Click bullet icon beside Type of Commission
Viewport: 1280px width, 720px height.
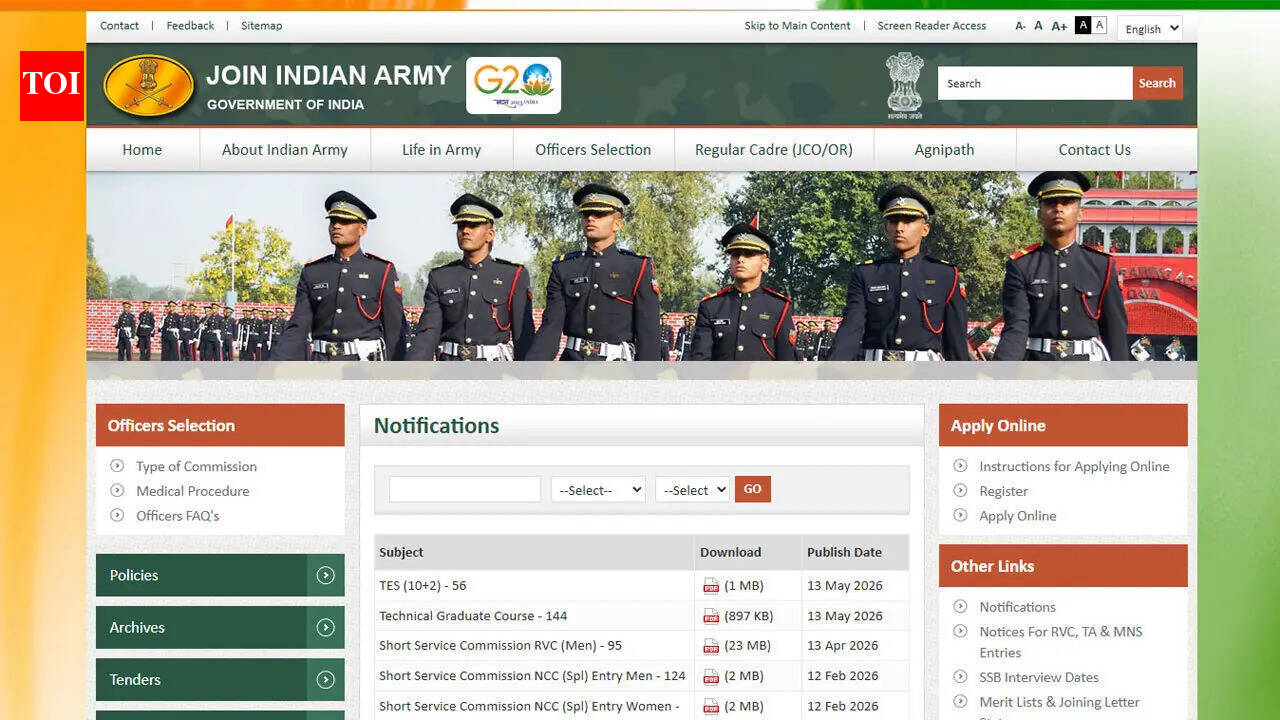pos(117,466)
